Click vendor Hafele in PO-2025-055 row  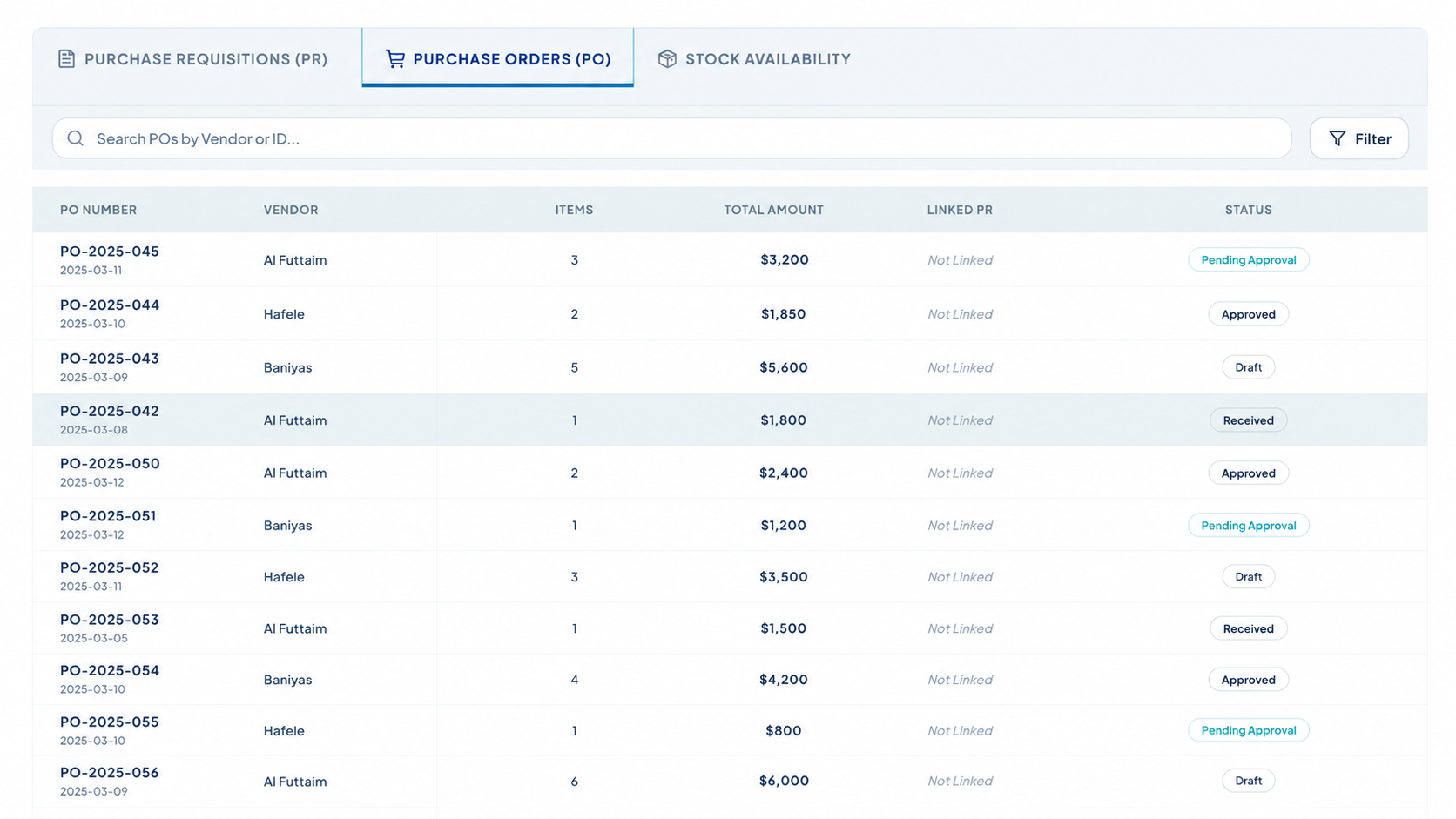pos(284,731)
